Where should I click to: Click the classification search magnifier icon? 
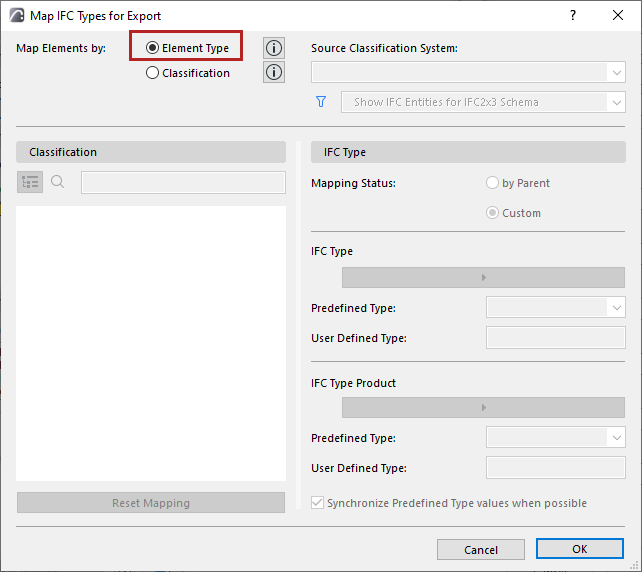[58, 182]
